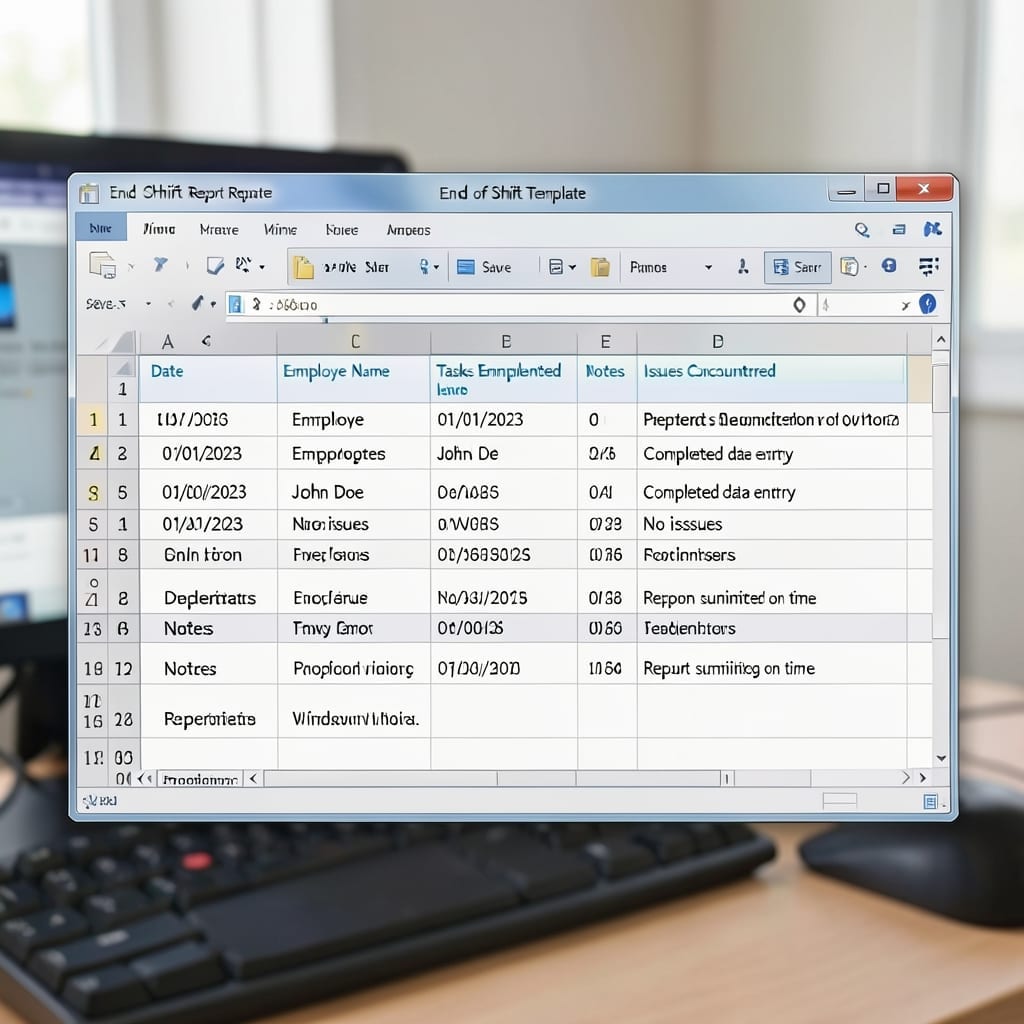This screenshot has height=1024, width=1024.
Task: Click the John De cell
Action: point(504,453)
